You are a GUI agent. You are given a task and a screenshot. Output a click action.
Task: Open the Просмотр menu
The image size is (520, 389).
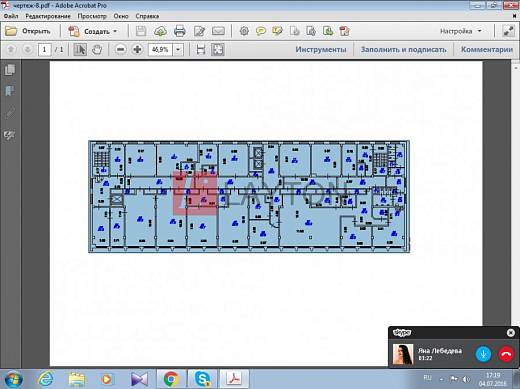tap(92, 16)
